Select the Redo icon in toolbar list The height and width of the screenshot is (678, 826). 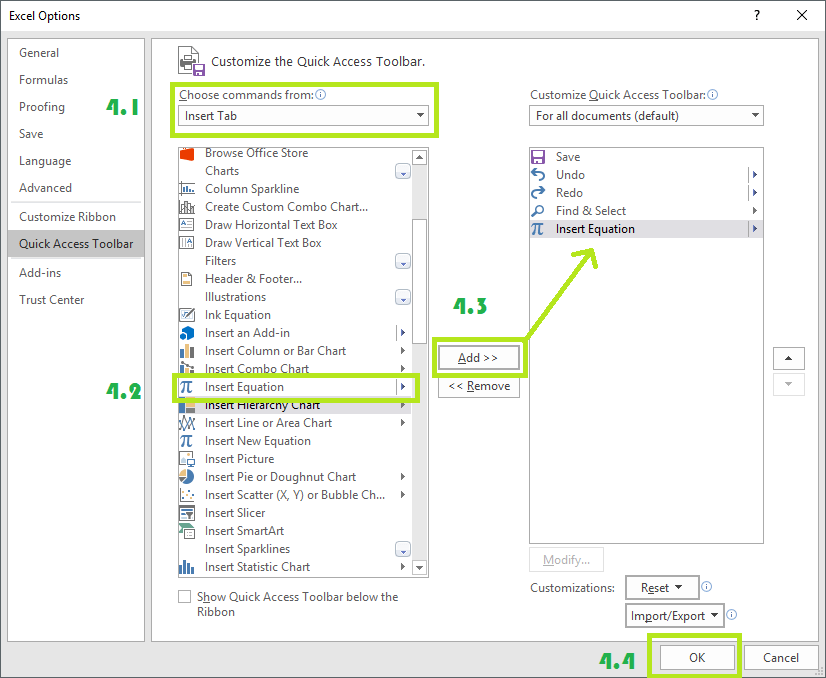point(538,193)
